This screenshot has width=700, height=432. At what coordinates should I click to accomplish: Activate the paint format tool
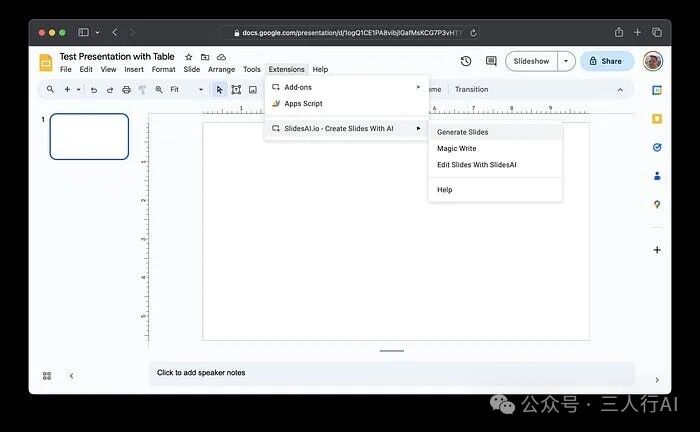[142, 90]
